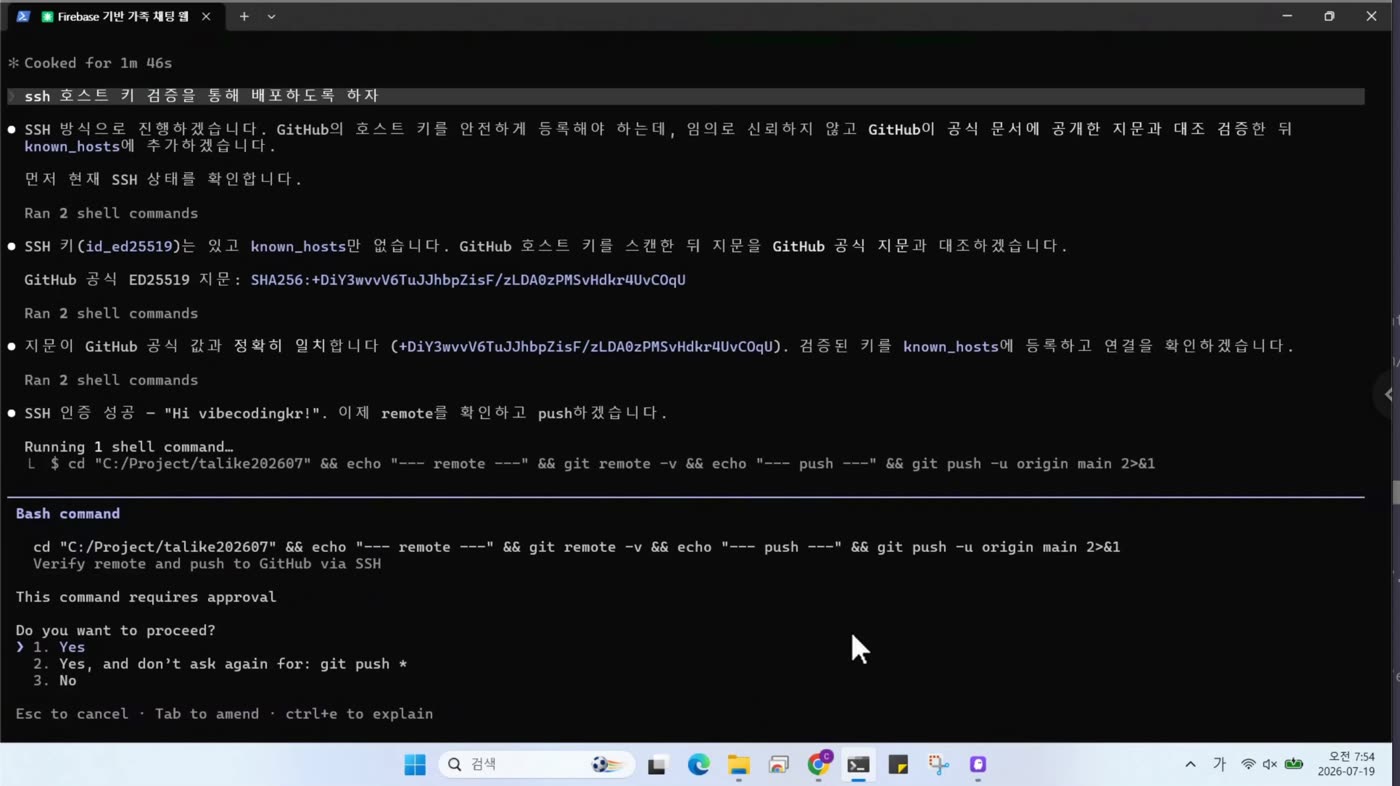
Task: Click the 'Running 1 shell command…' line
Action: [x=129, y=447]
